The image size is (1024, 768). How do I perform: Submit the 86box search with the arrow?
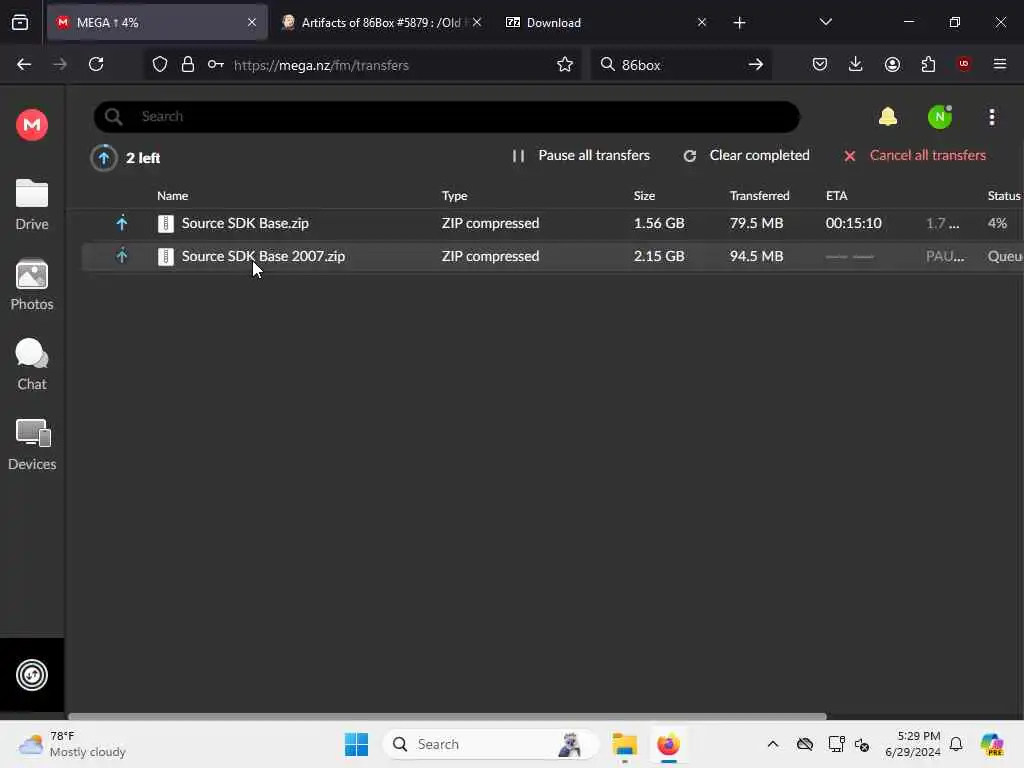coord(756,64)
